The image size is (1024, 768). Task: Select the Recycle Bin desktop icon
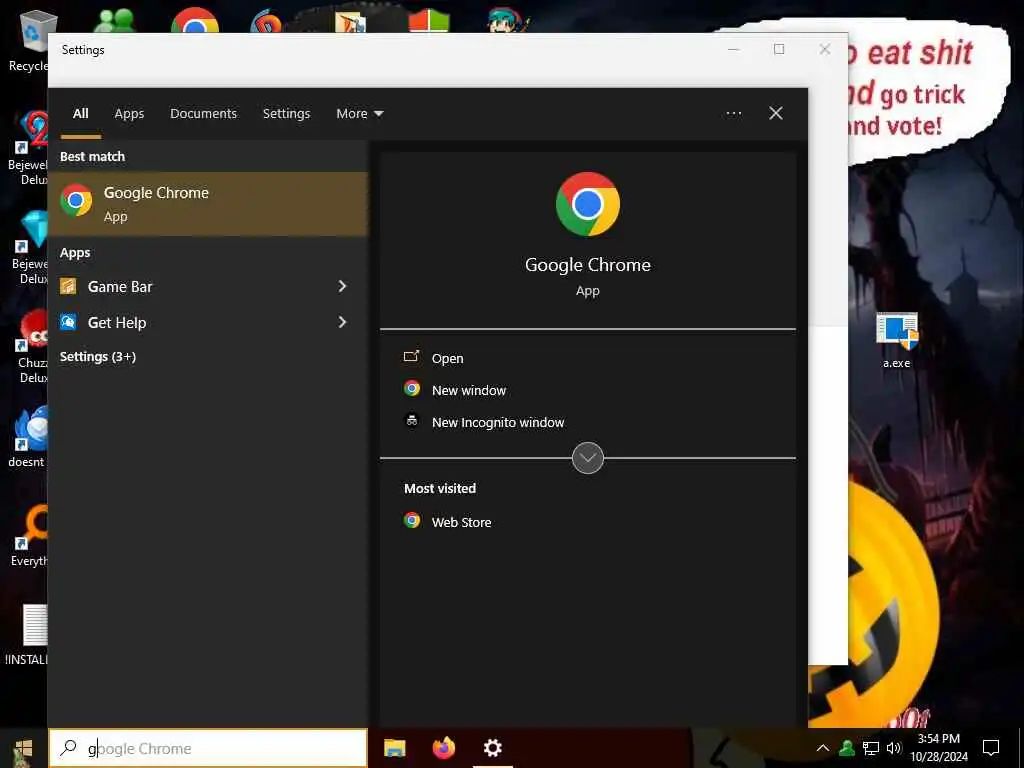pos(29,40)
